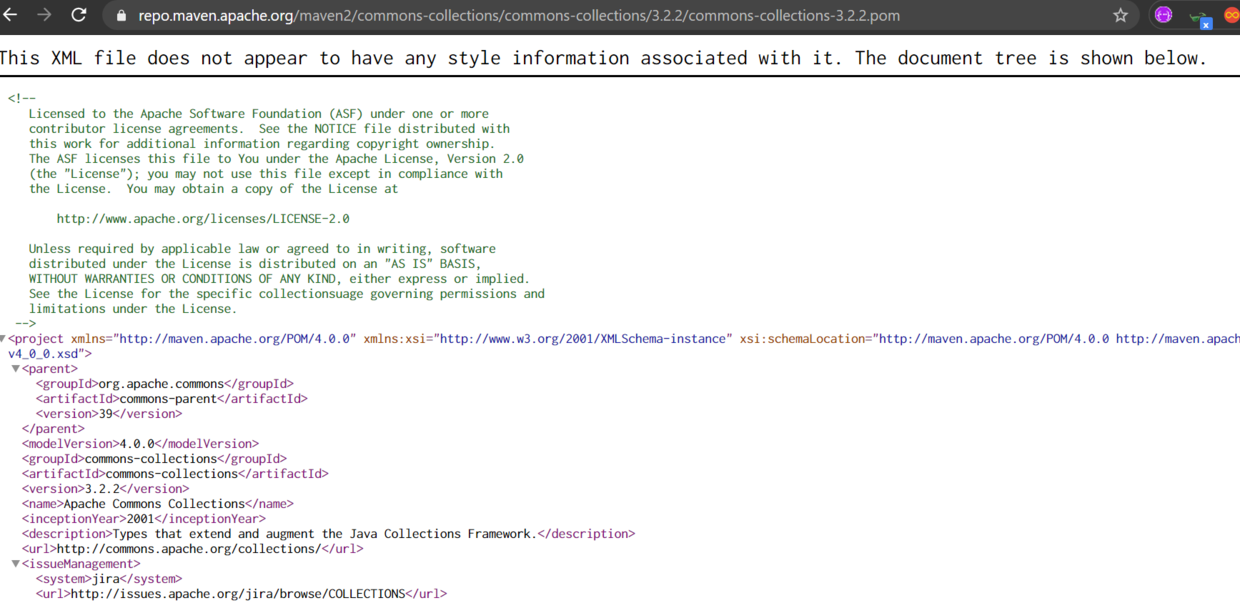Click artifactId value commons-parent
This screenshot has height=603, width=1240.
168,399
